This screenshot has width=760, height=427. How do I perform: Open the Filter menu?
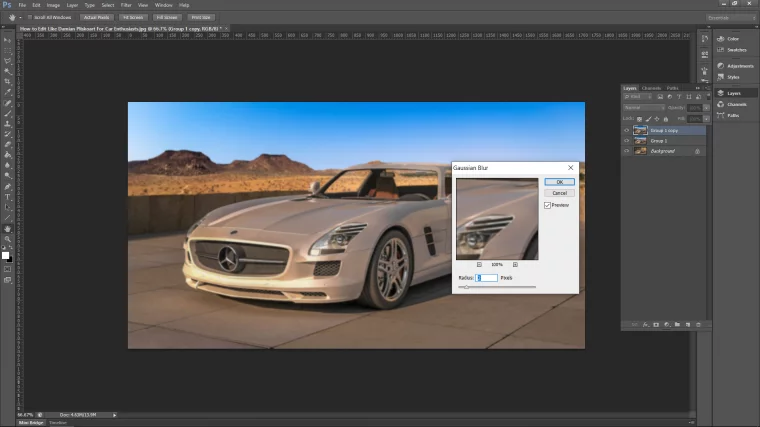click(126, 5)
